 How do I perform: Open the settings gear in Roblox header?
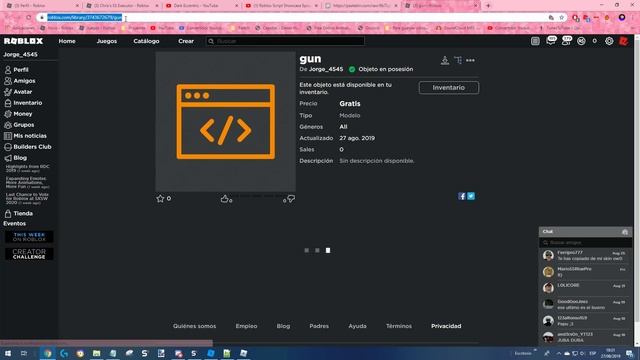pos(609,41)
